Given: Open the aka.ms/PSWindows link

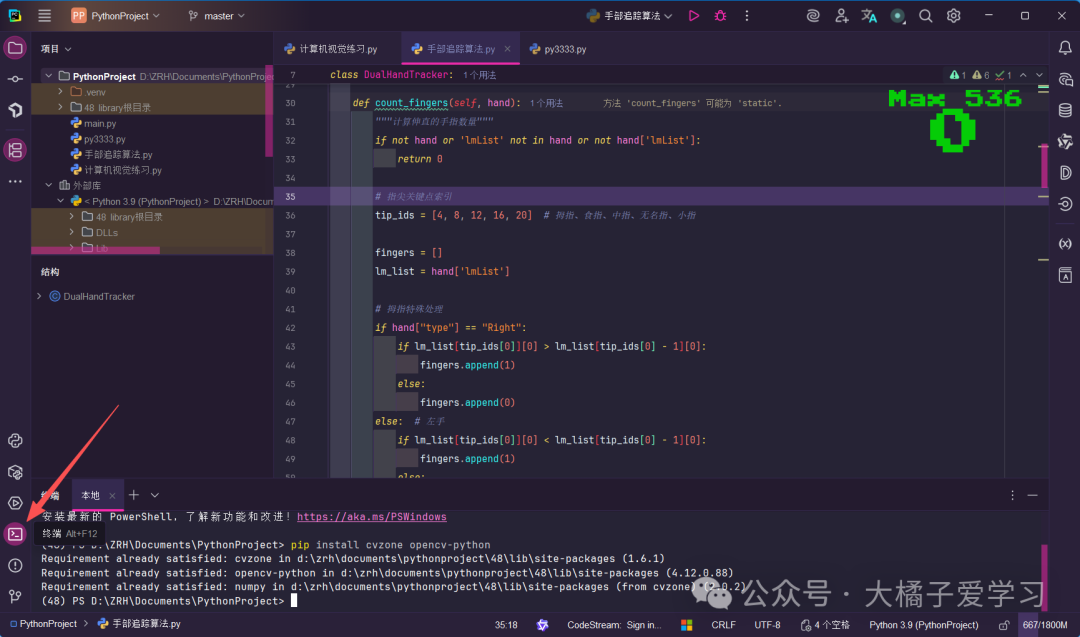Looking at the screenshot, I should tap(372, 516).
